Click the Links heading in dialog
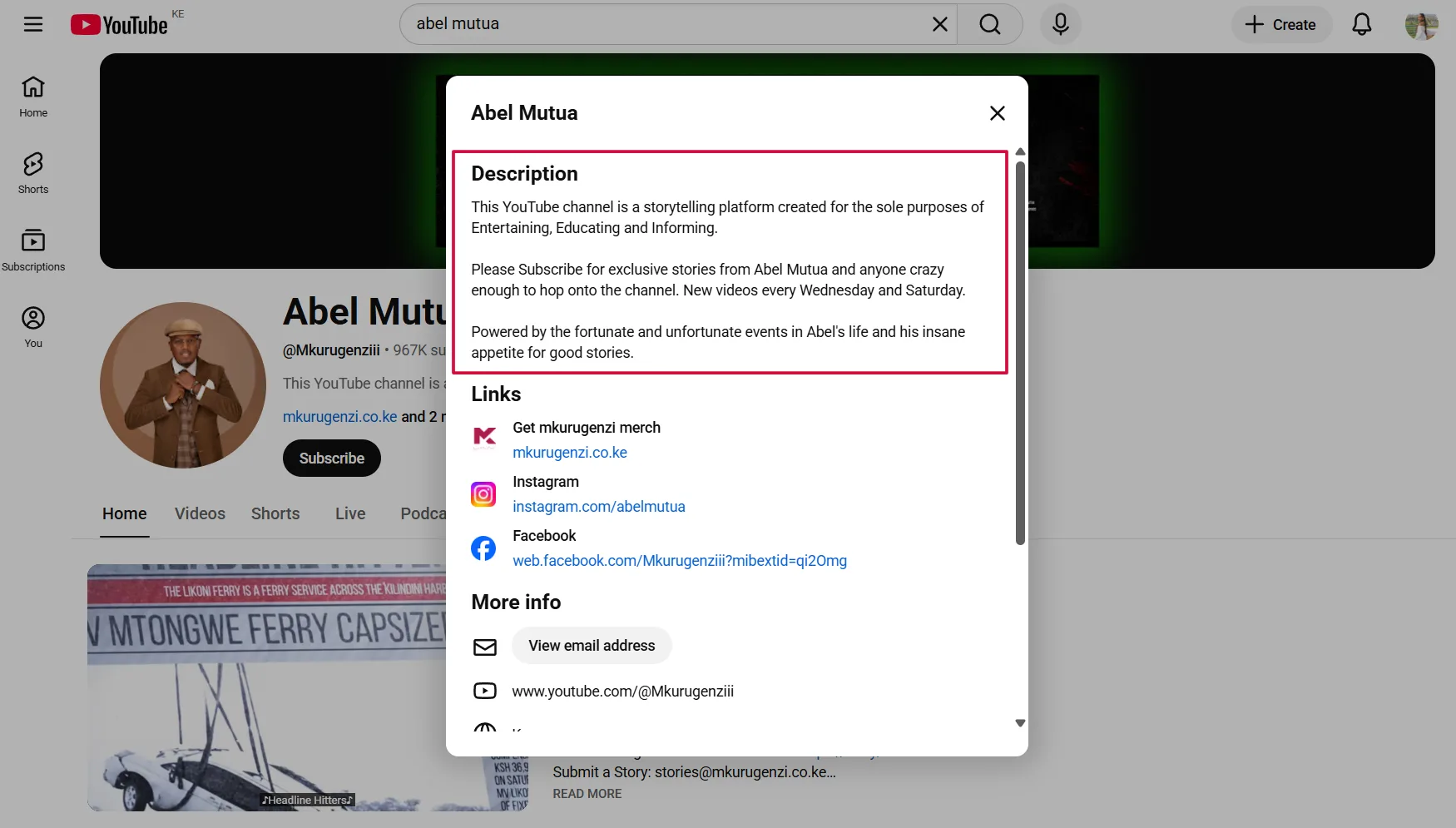1456x828 pixels. [496, 394]
